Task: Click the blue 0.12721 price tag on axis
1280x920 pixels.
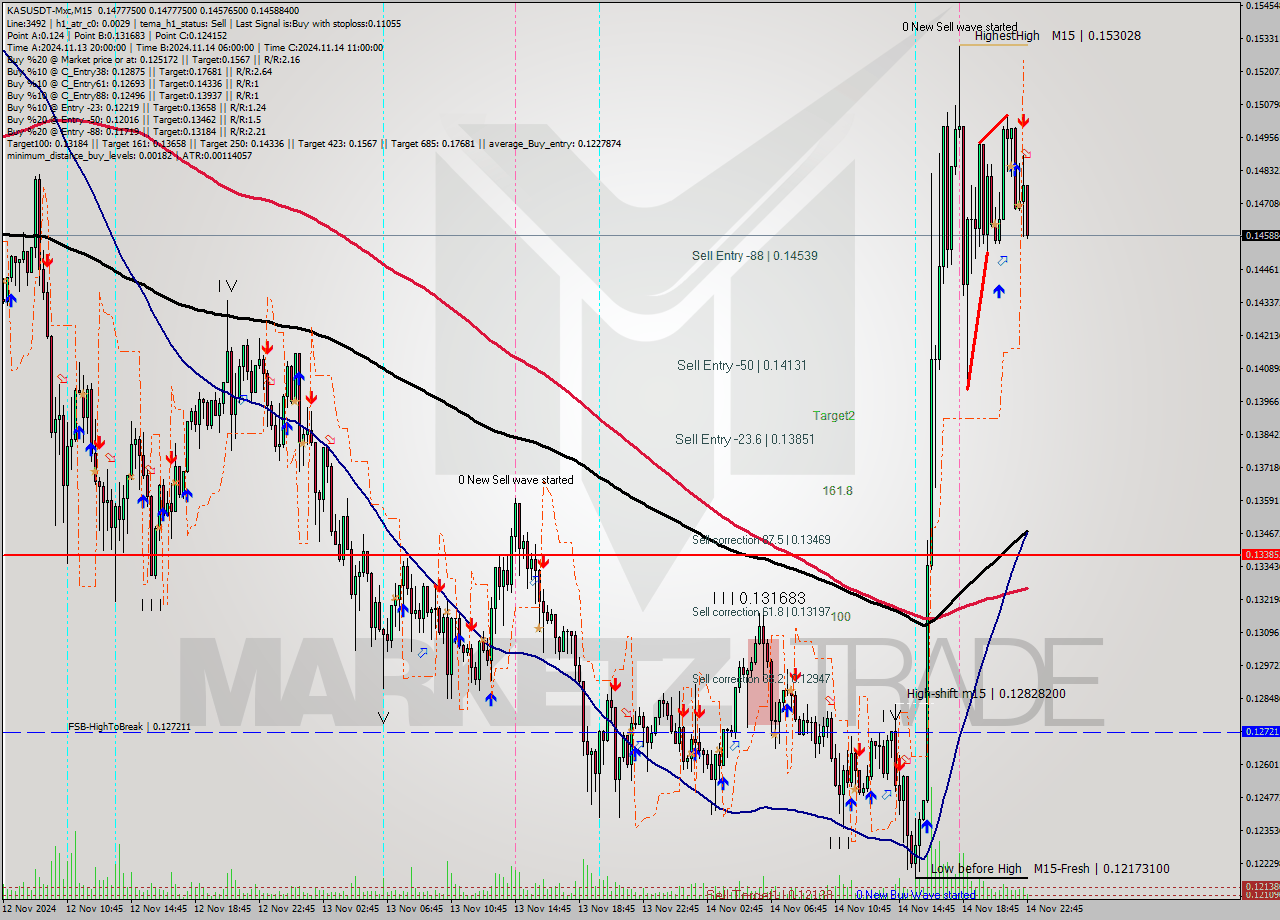Action: tap(1260, 732)
